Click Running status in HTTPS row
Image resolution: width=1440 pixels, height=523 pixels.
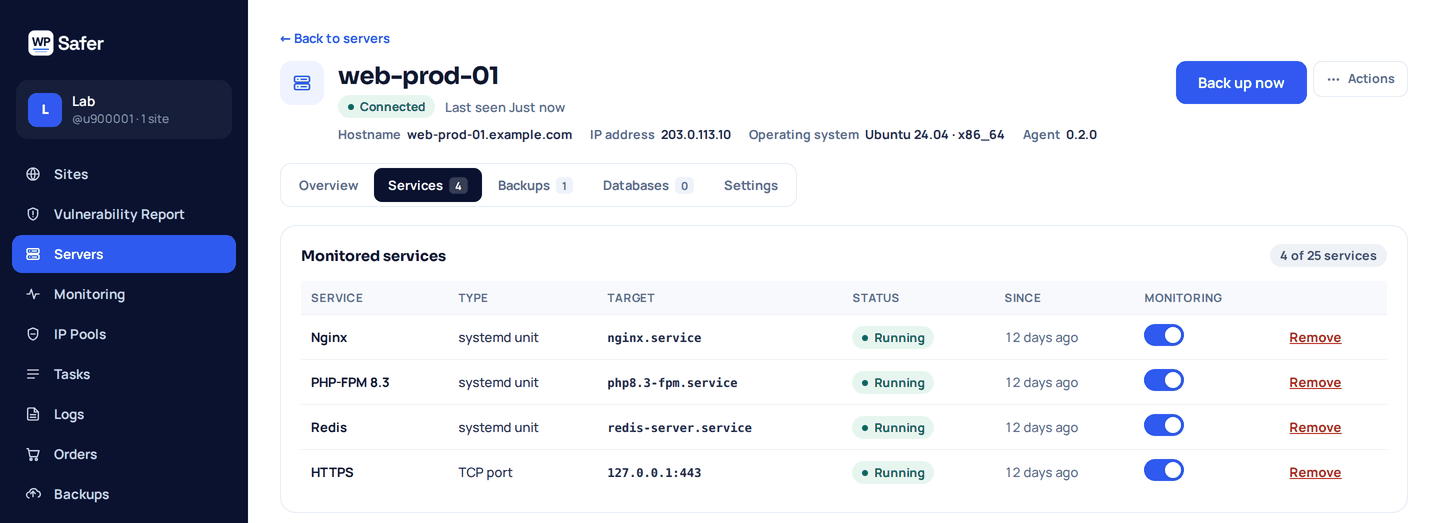click(893, 473)
